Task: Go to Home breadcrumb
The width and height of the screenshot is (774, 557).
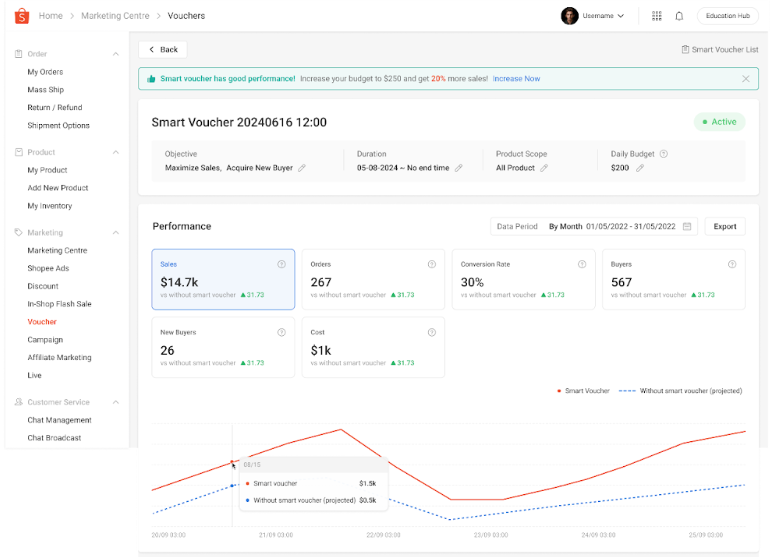Action: [51, 16]
